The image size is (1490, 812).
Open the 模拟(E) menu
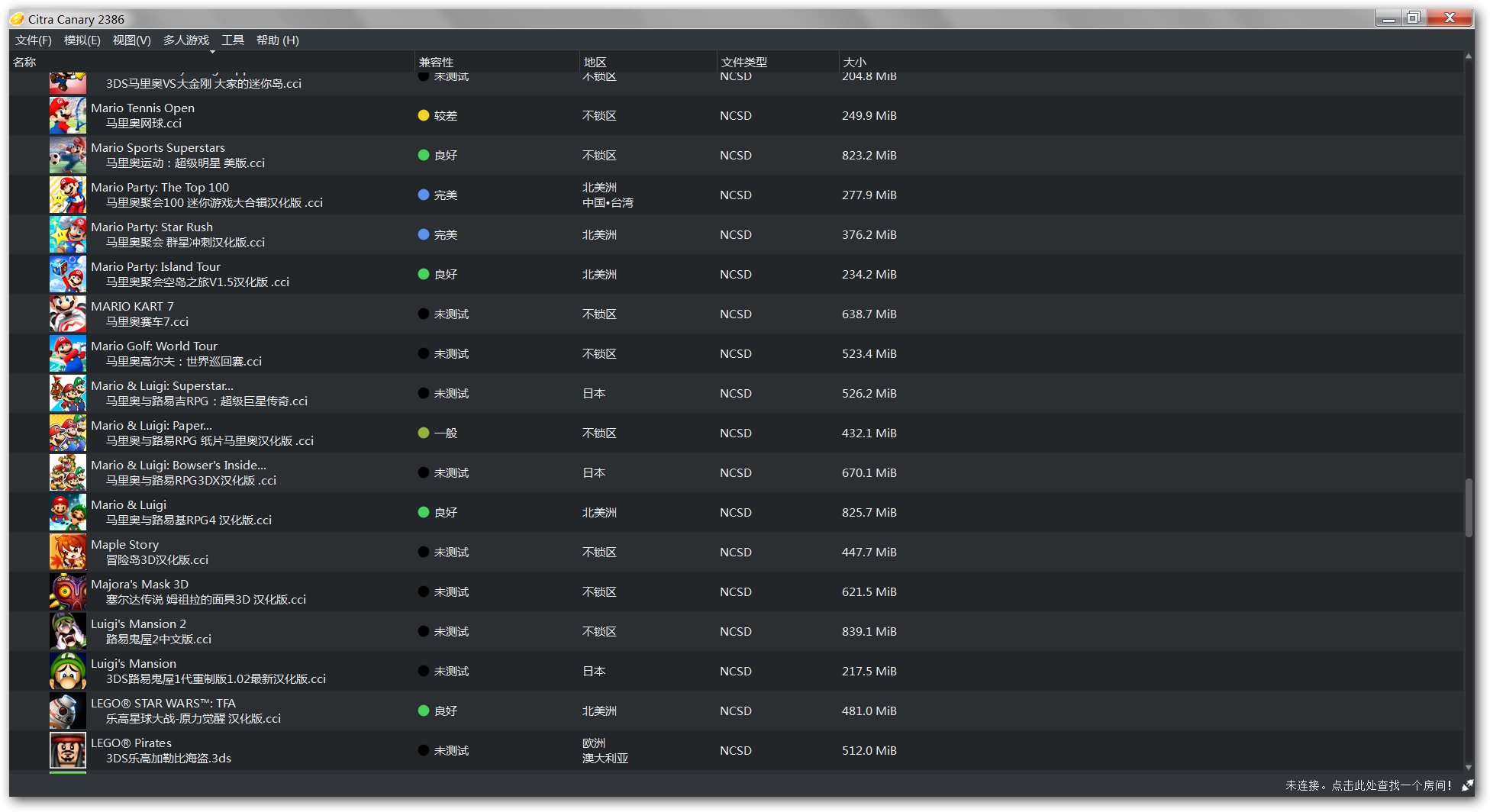(82, 40)
